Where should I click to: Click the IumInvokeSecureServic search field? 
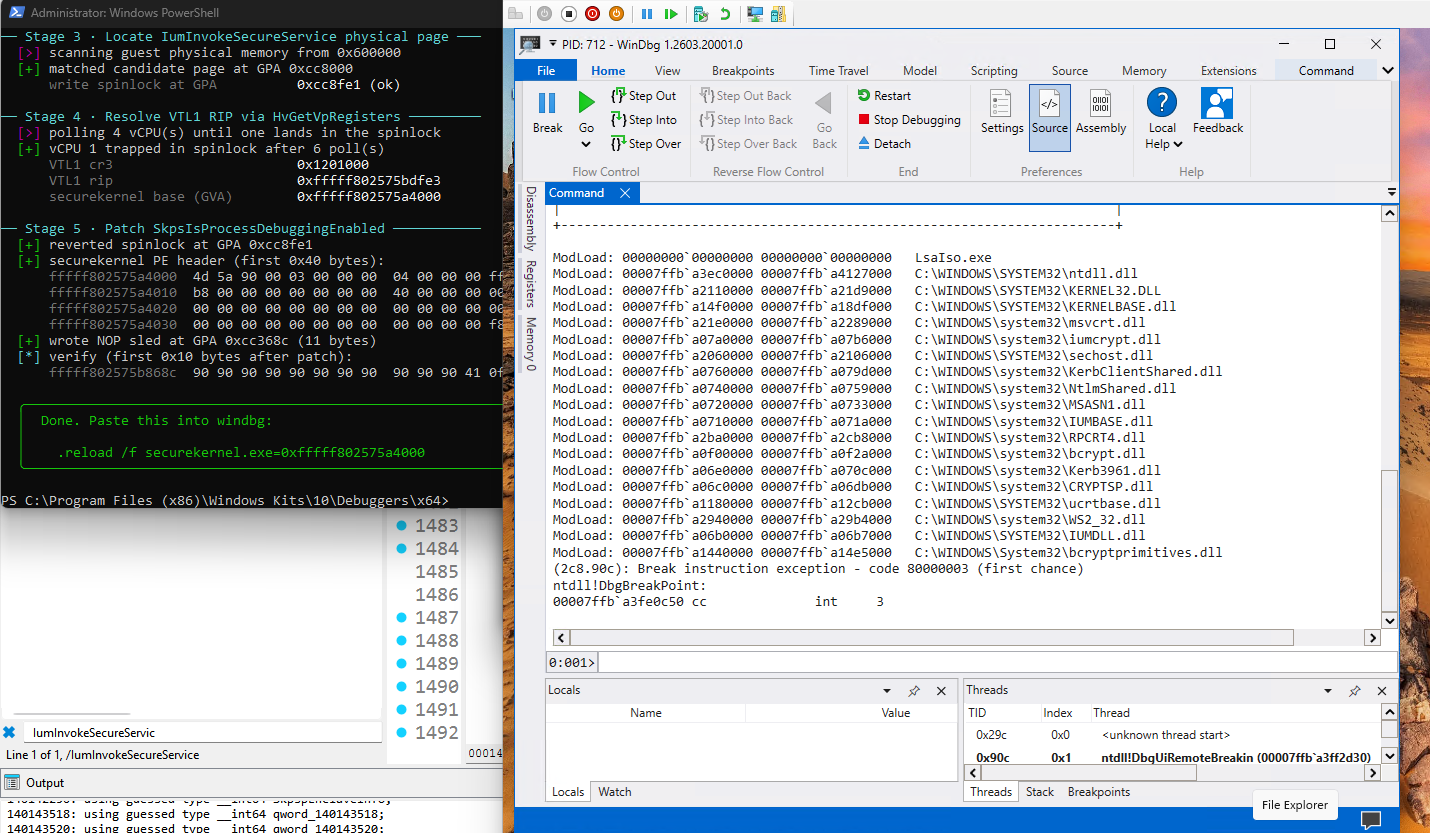pyautogui.click(x=201, y=733)
